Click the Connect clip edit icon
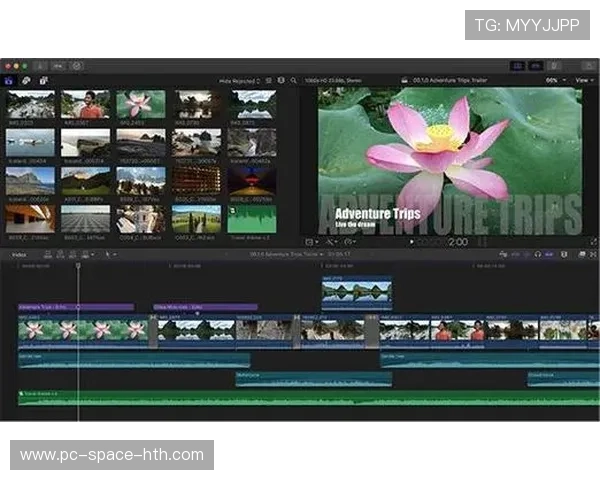This screenshot has width=600, height=480. click(48, 255)
